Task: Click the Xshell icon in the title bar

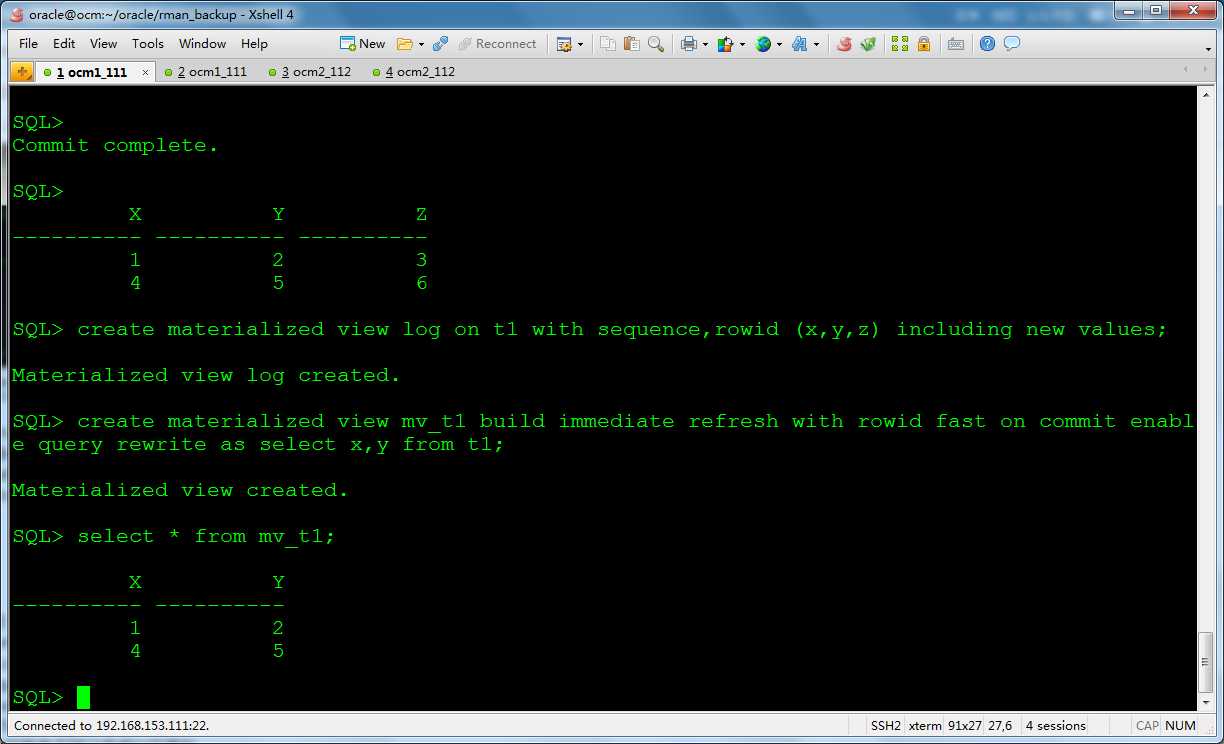Action: [16, 14]
